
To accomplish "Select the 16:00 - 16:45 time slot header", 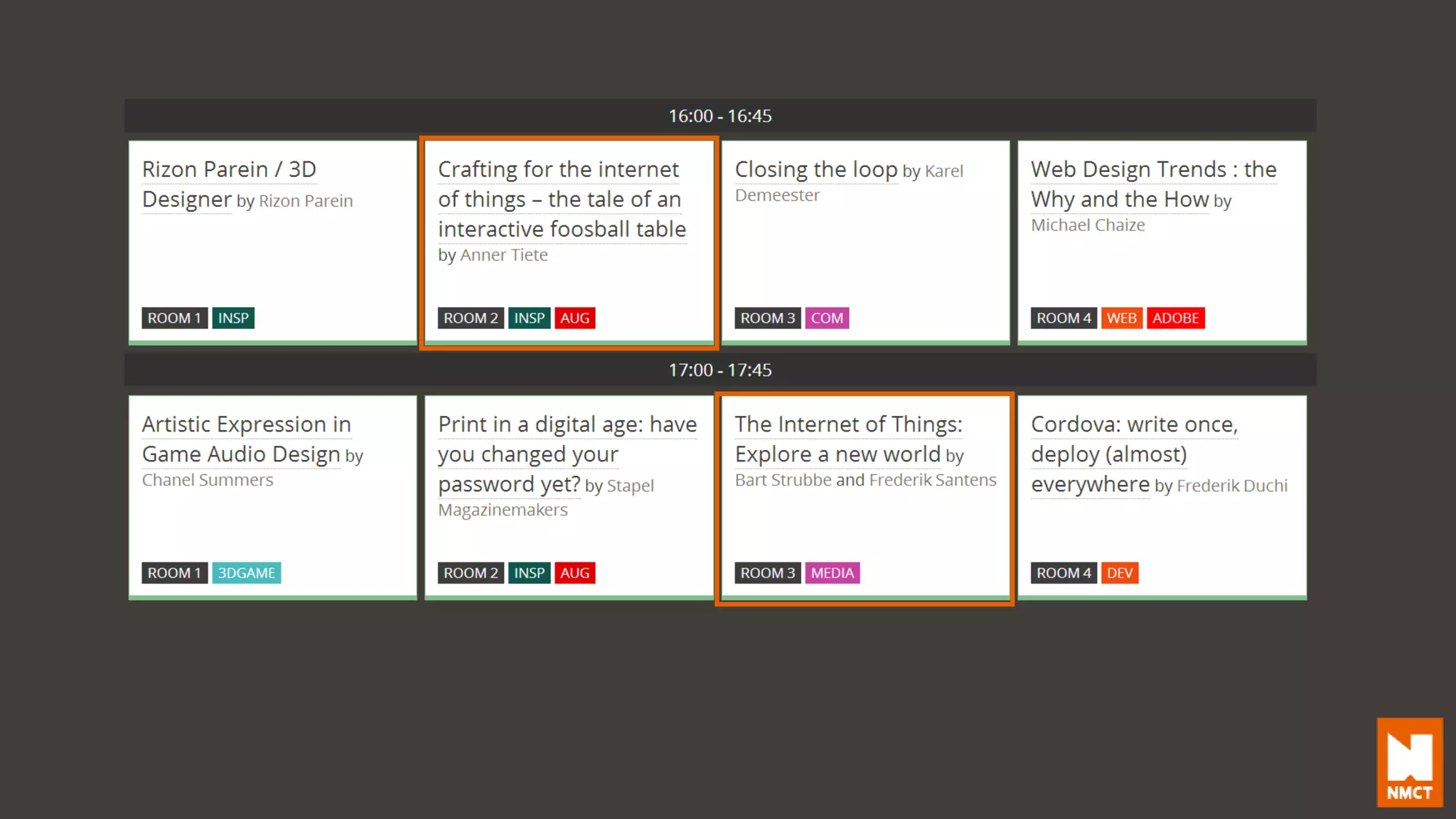I will click(719, 116).
